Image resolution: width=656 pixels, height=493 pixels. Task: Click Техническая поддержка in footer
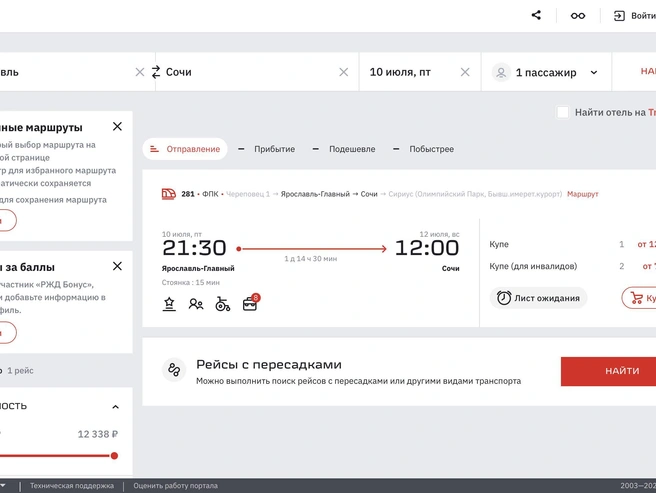[x=72, y=486]
